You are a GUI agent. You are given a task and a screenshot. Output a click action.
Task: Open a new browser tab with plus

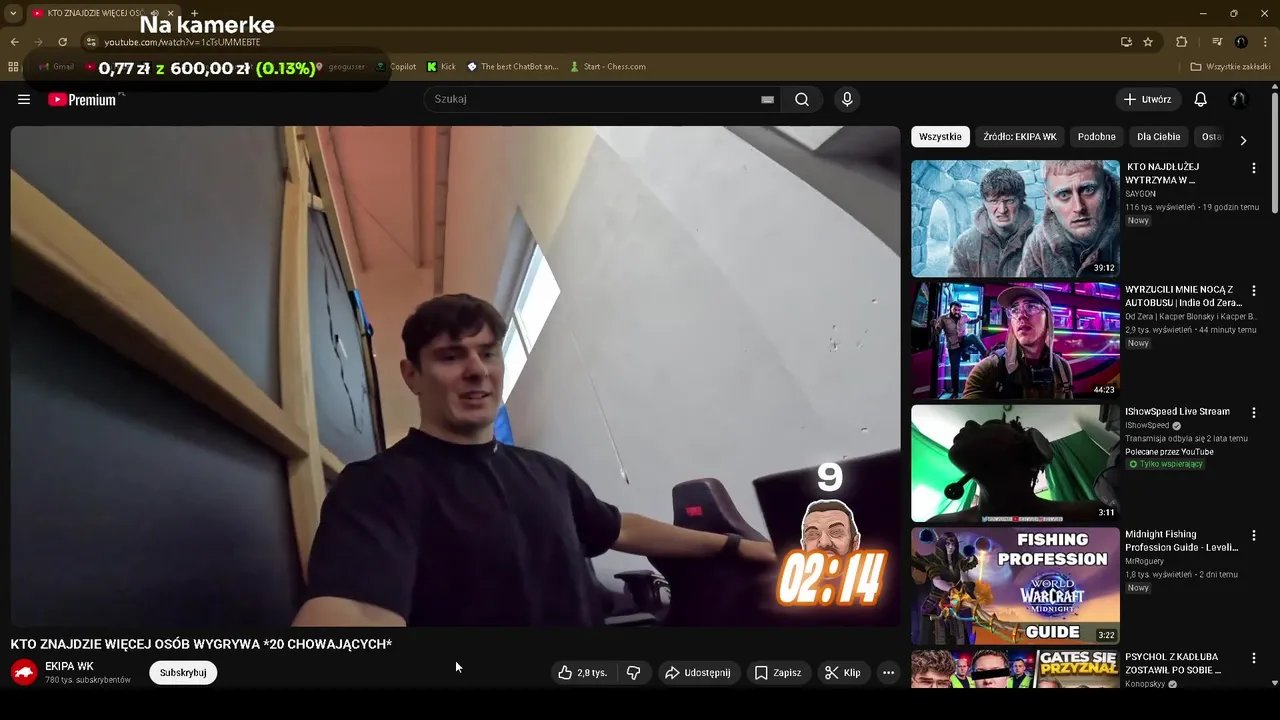coord(194,13)
